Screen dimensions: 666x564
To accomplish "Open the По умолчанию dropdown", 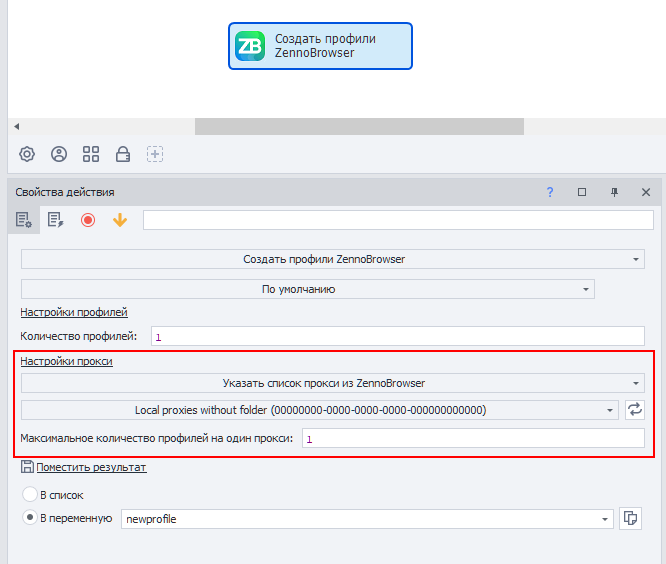I will 308,289.
